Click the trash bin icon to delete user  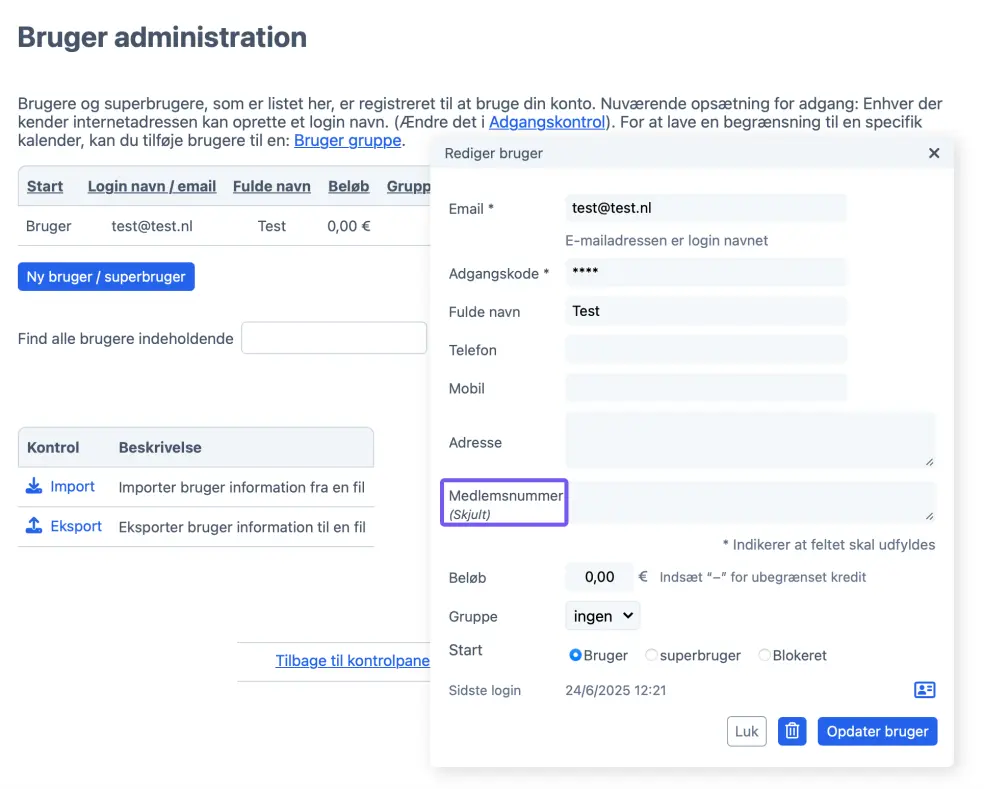click(791, 731)
